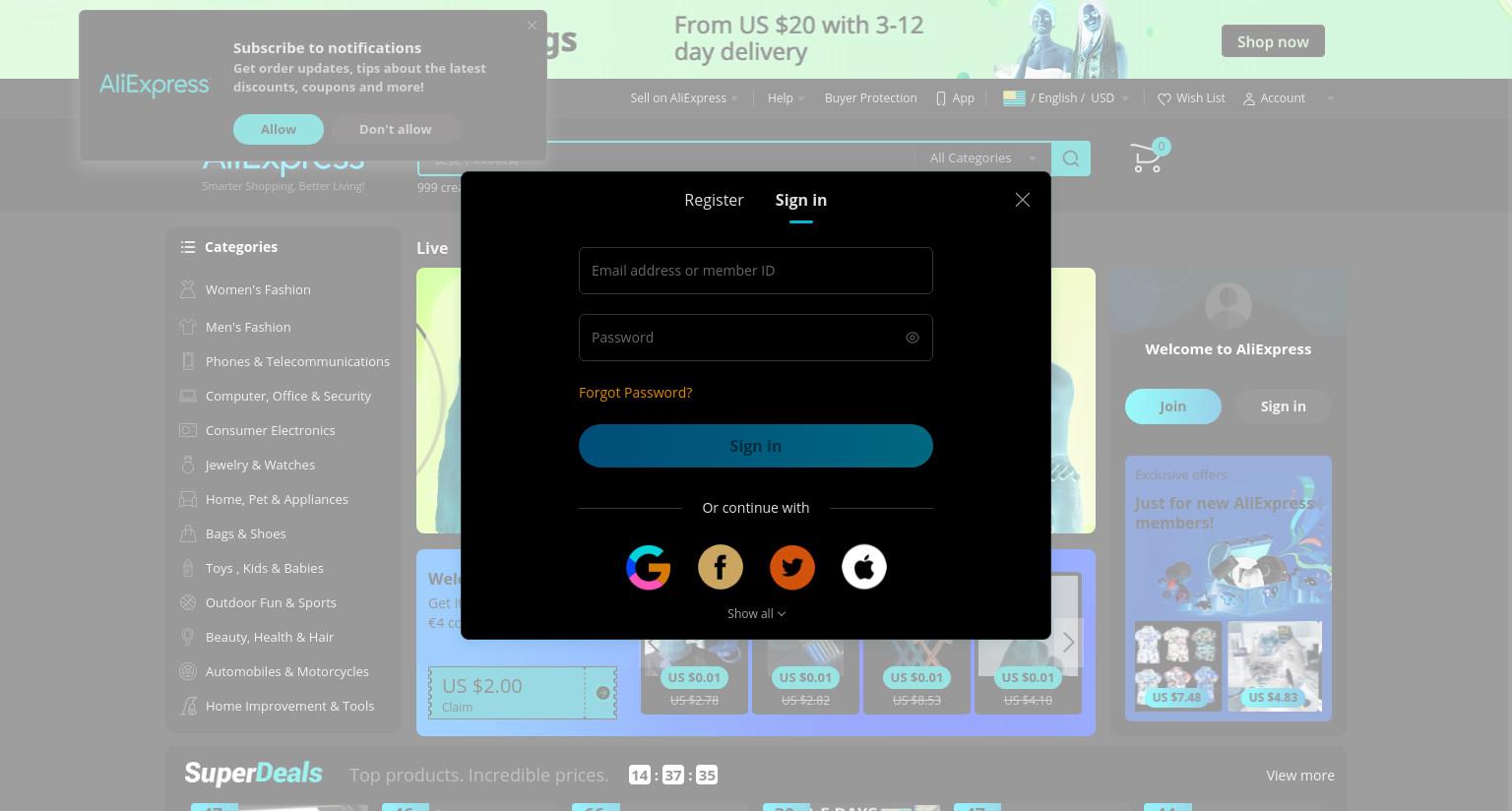Focus the Password field
This screenshot has width=1512, height=811.
[756, 338]
